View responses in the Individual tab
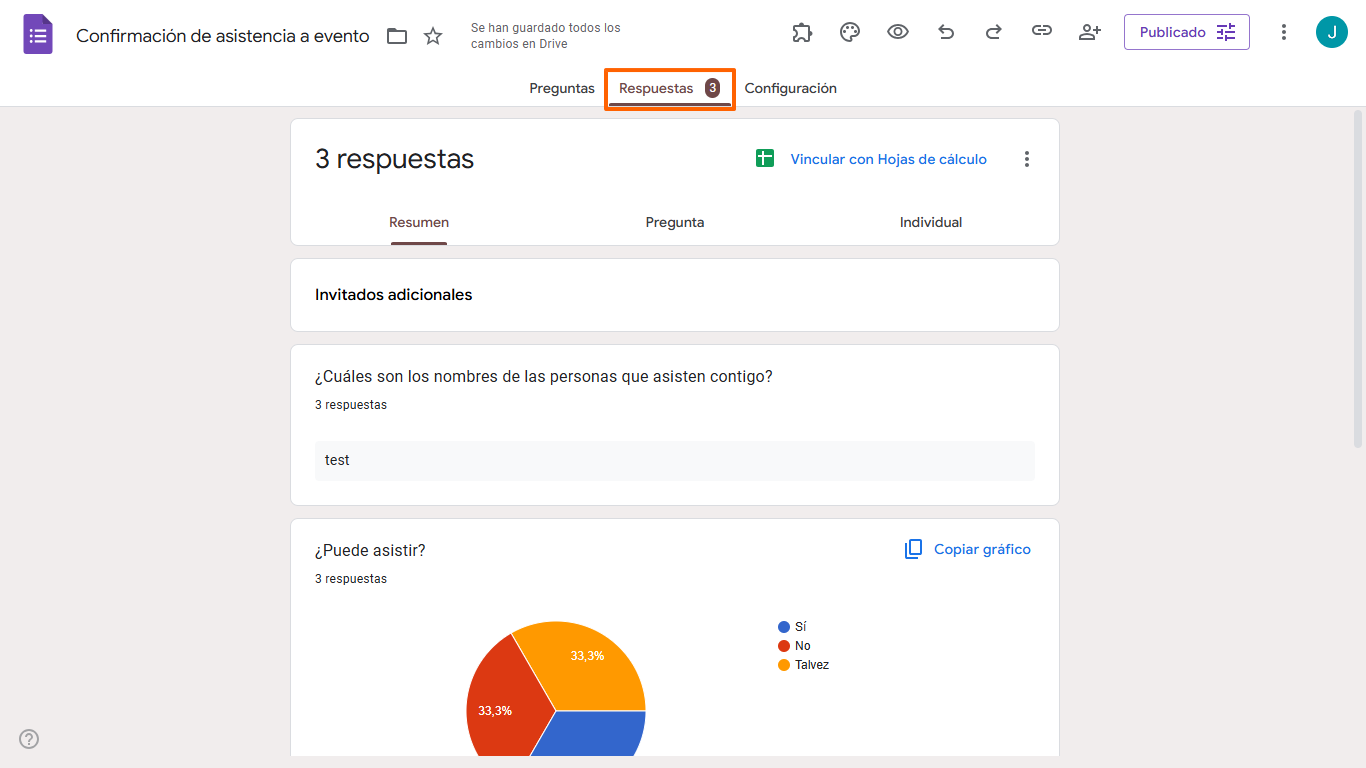The width and height of the screenshot is (1366, 768). [x=930, y=222]
